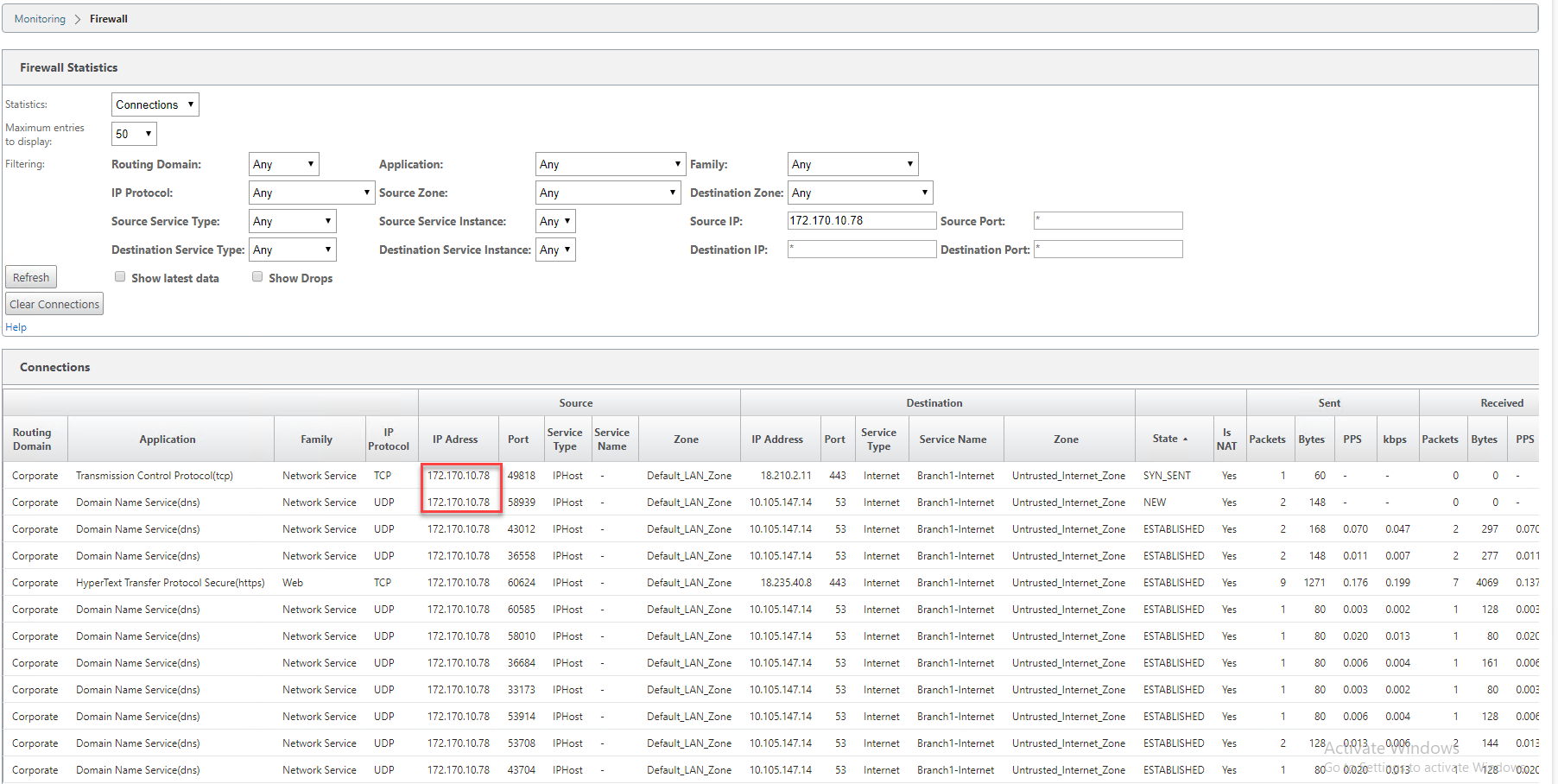Click into the Source IP input field
Screen dimensions: 1558x784
pos(862,220)
